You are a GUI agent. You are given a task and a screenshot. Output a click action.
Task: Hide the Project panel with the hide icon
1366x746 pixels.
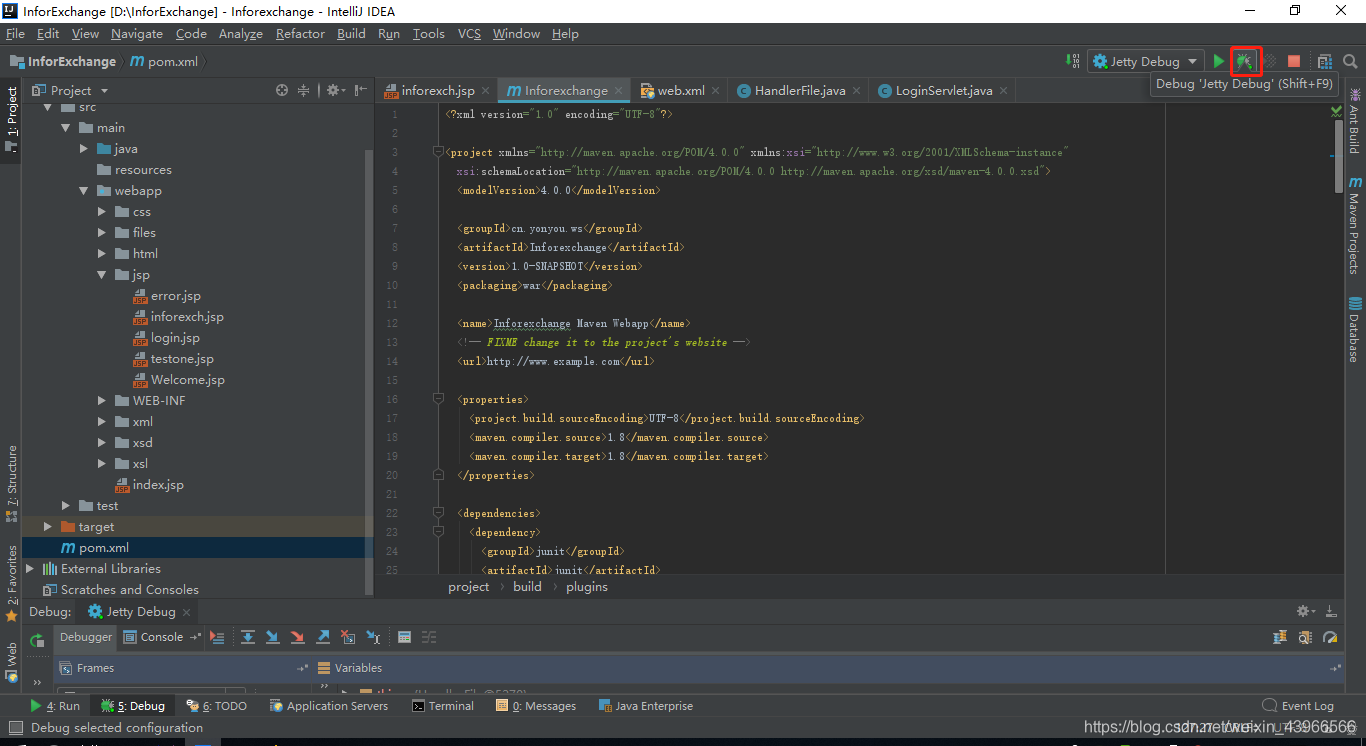click(361, 90)
